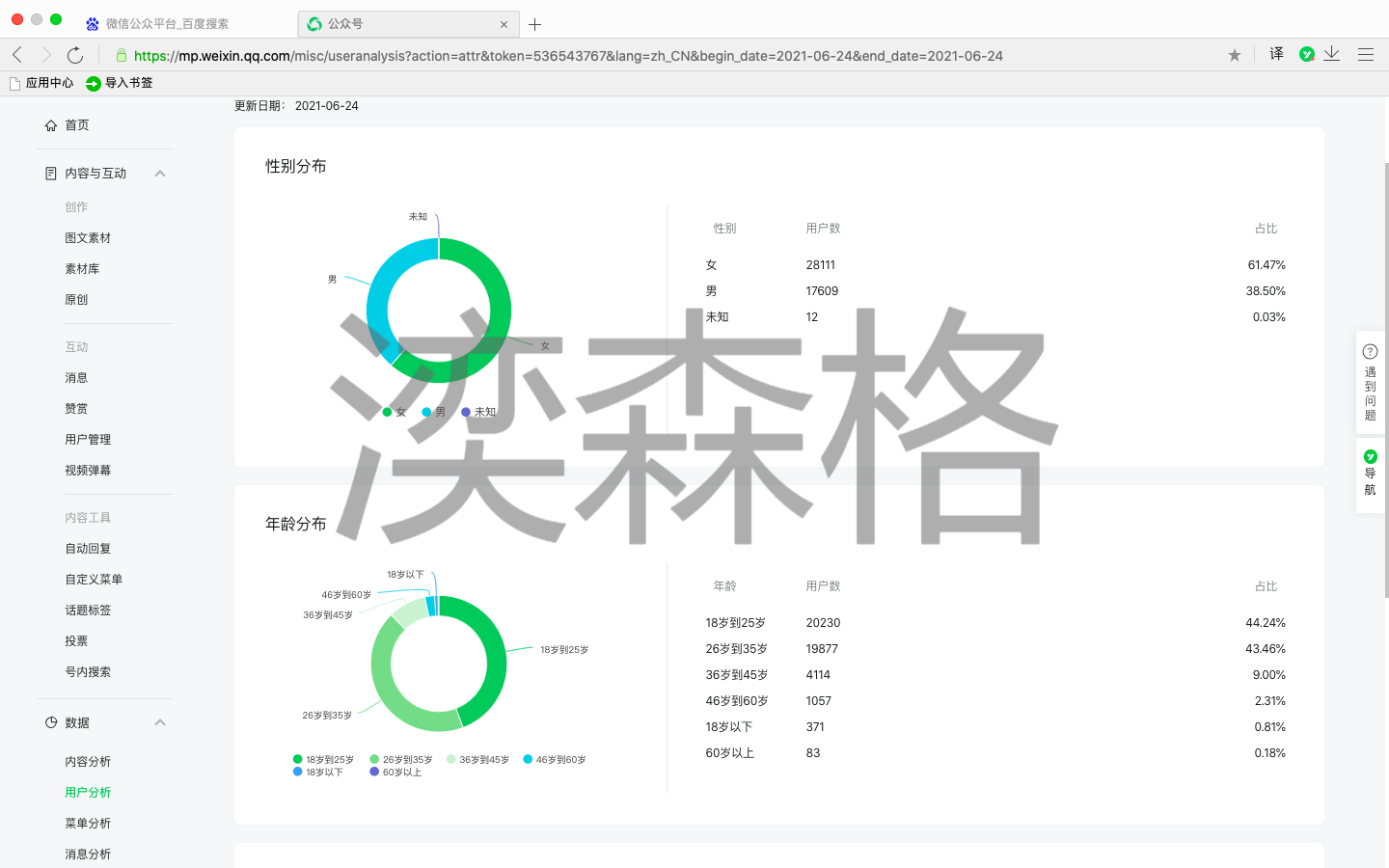Open the browser downloads icon
The width and height of the screenshot is (1389, 868).
point(1332,54)
